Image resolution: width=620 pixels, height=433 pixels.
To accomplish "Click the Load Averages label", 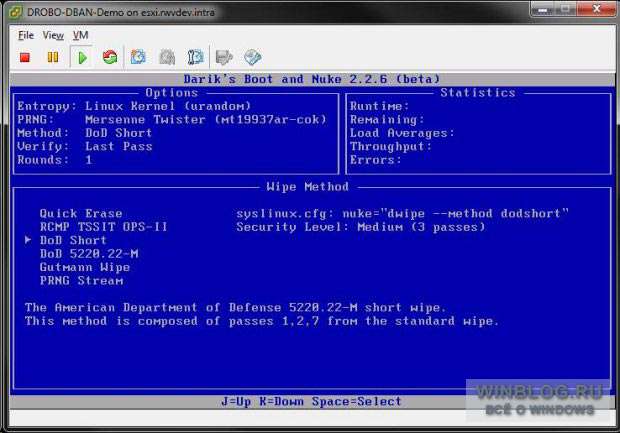I will [402, 133].
